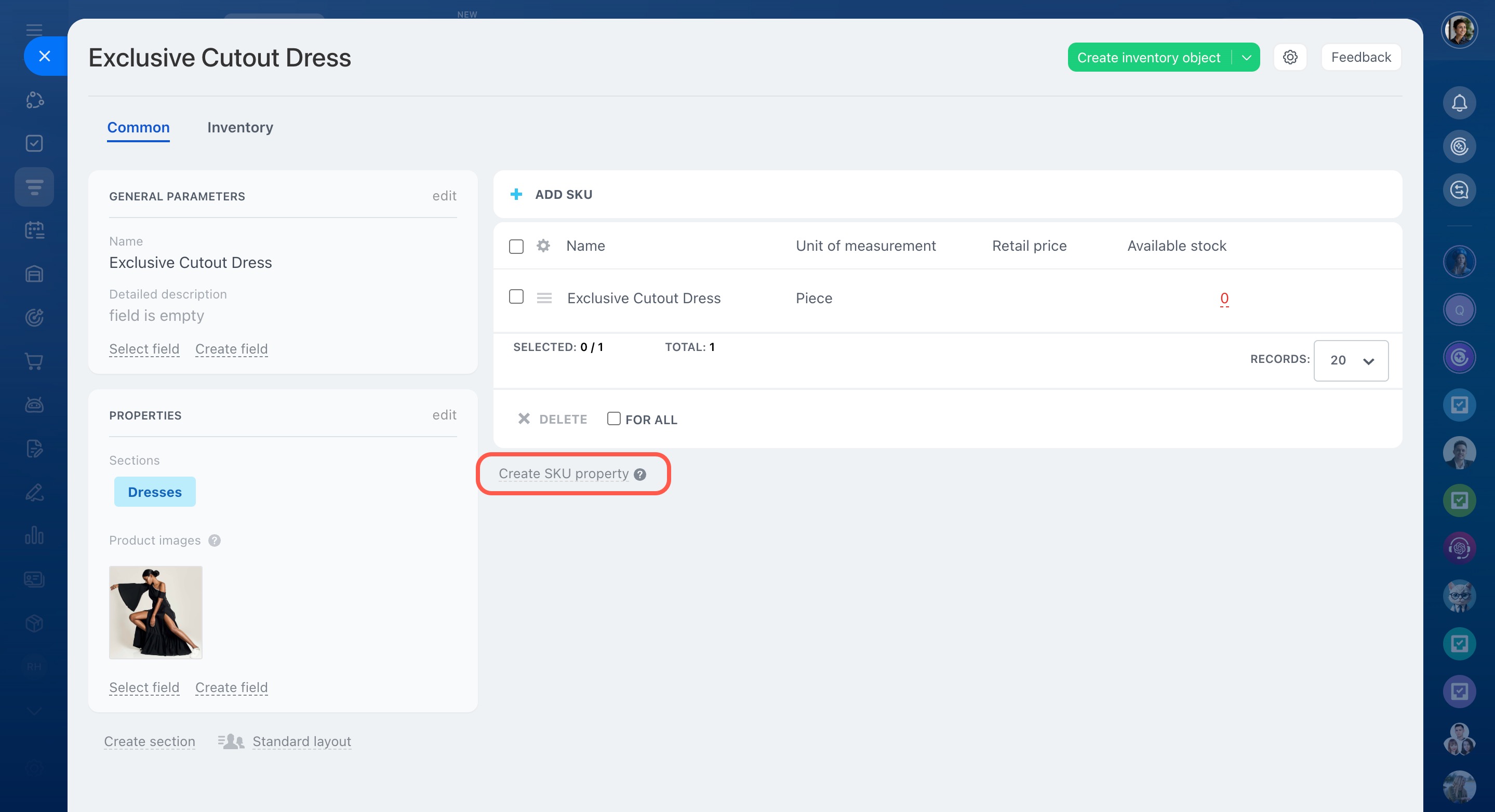The image size is (1495, 812).
Task: Click the Create SKU property link
Action: coord(563,474)
